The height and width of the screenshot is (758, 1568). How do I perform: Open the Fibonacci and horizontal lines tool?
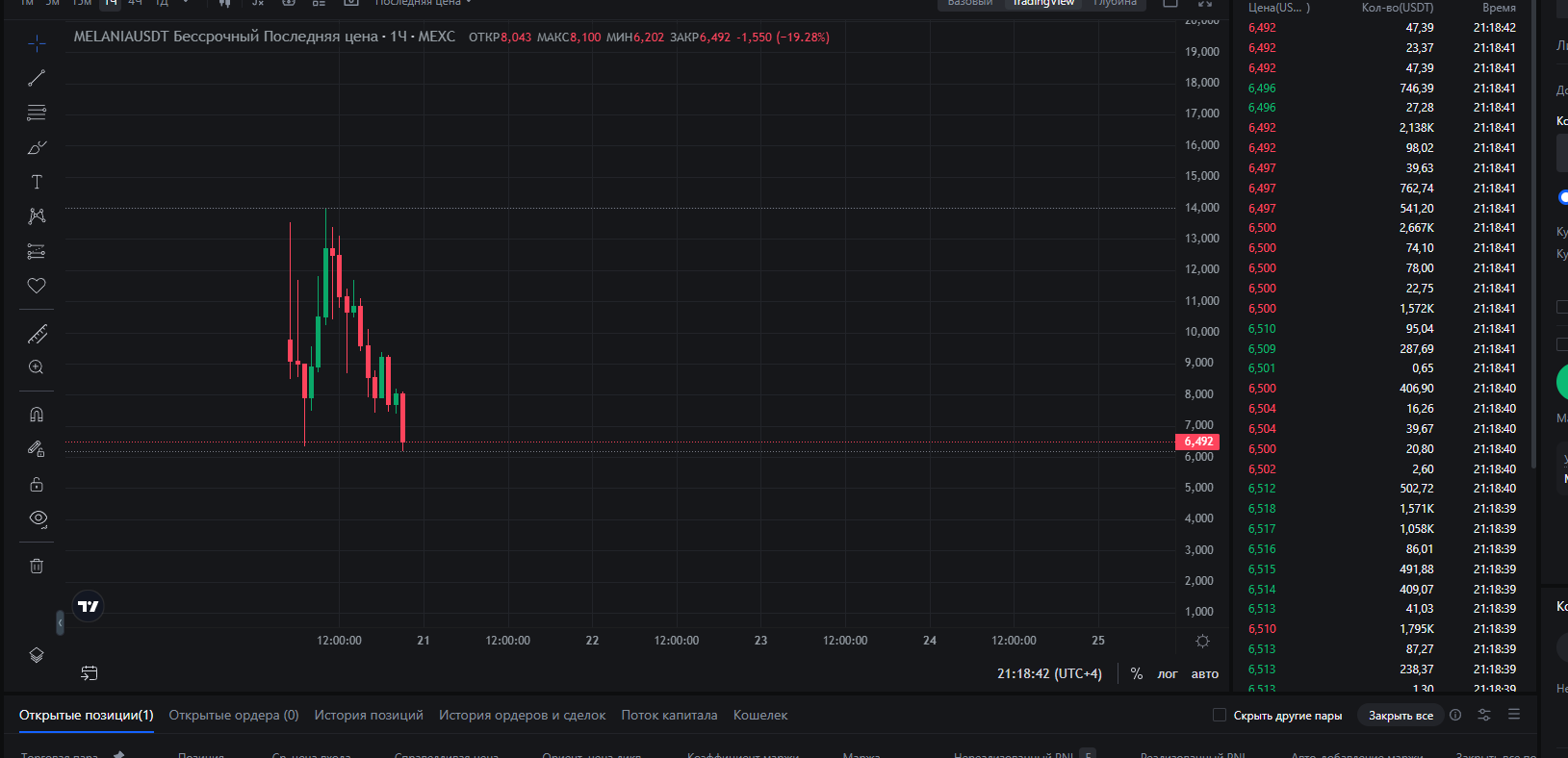37,113
